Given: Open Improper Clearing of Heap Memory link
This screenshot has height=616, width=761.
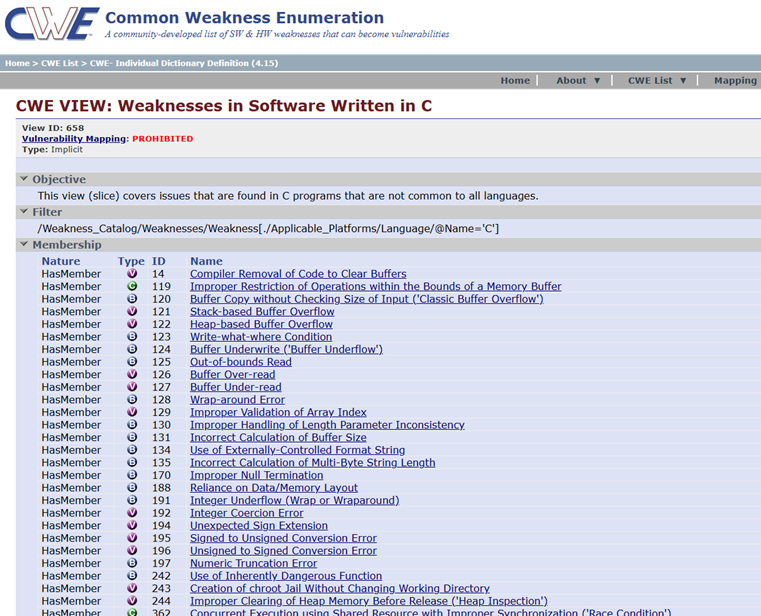Looking at the screenshot, I should [x=369, y=601].
